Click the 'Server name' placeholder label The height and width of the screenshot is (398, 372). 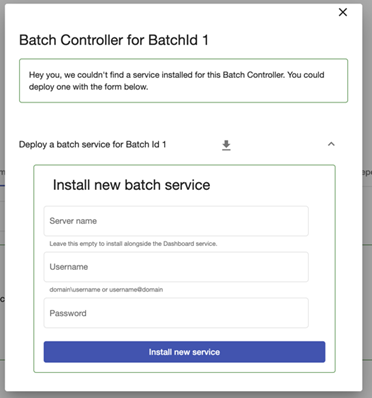tap(73, 221)
